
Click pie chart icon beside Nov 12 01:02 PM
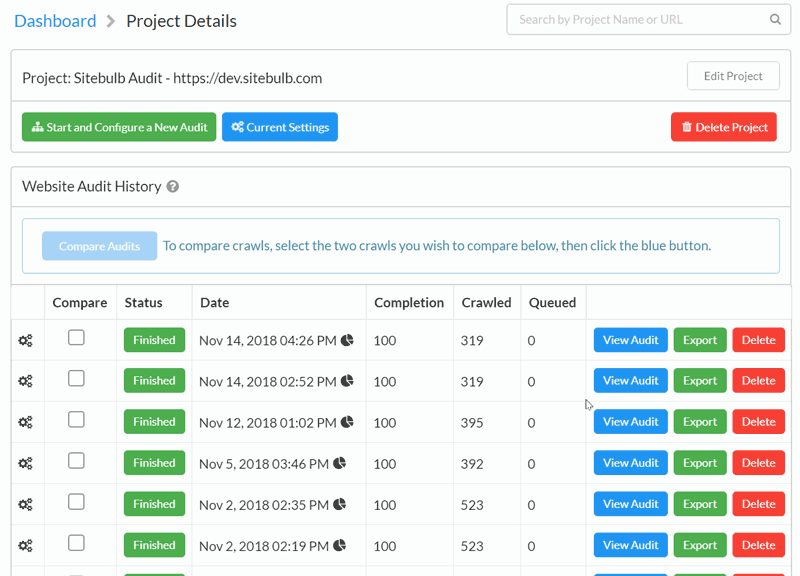coord(347,422)
